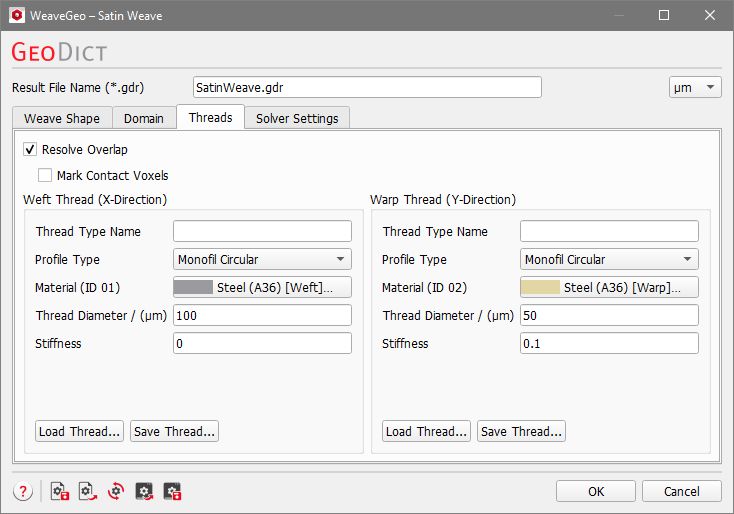Screen dimensions: 734x514
Task: Select the Threads tab
Action: pyautogui.click(x=210, y=117)
